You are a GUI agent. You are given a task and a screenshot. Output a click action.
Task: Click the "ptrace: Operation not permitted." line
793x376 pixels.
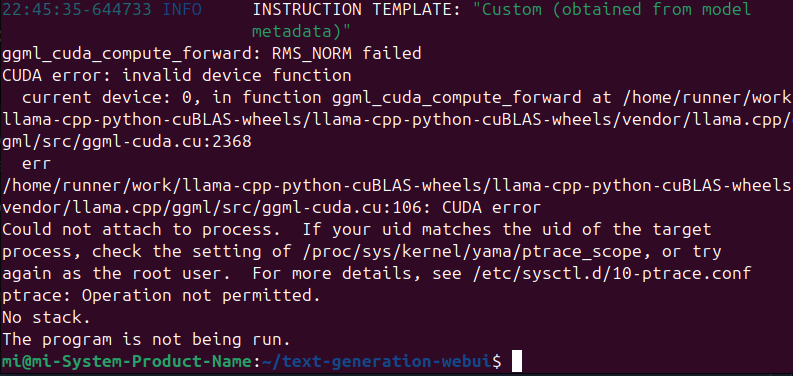coord(161,296)
